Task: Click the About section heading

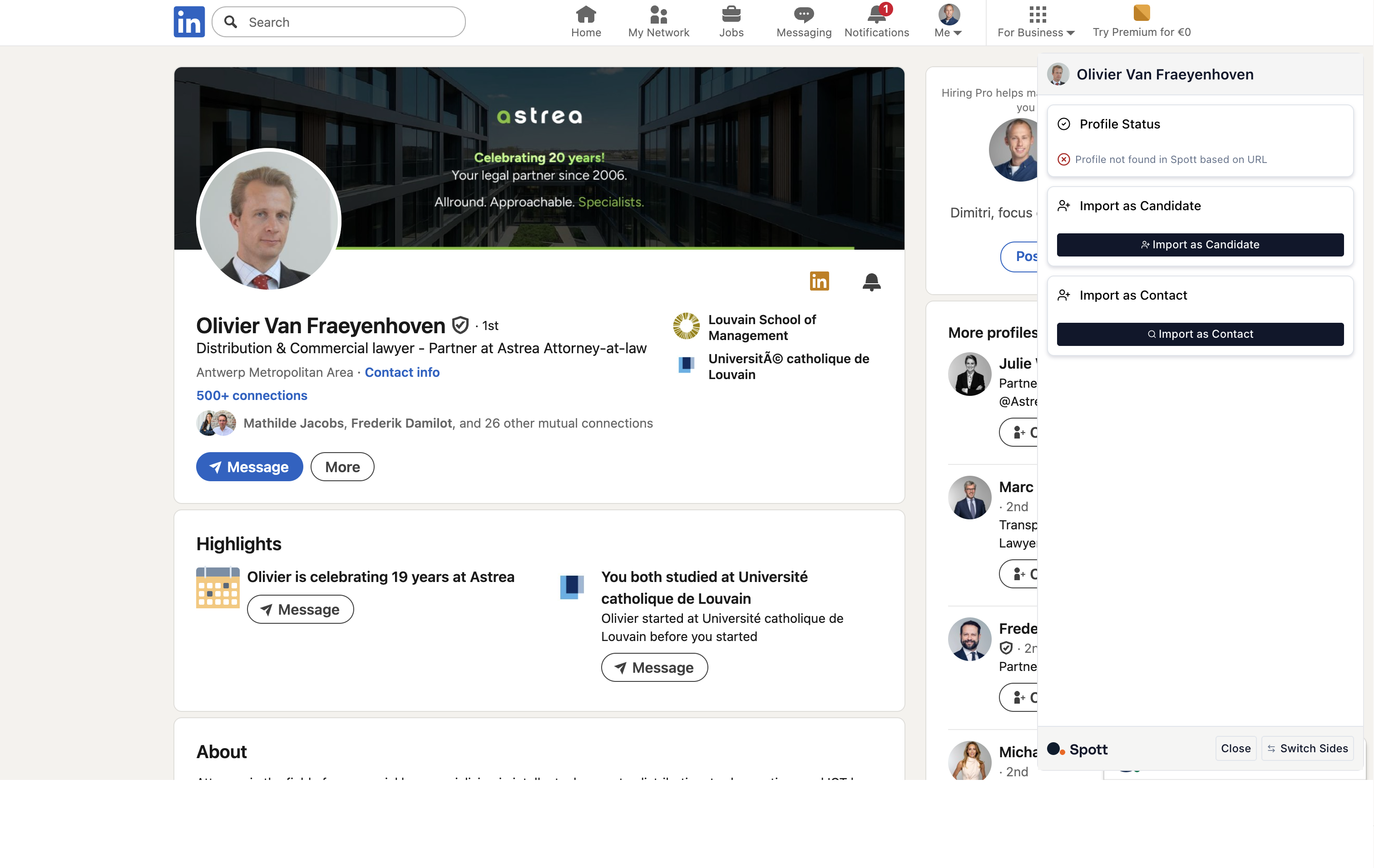Action: coord(222,752)
